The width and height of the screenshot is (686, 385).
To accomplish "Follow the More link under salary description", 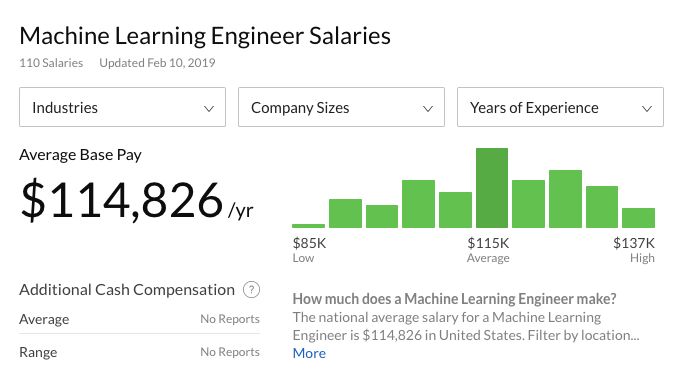I will pyautogui.click(x=309, y=353).
